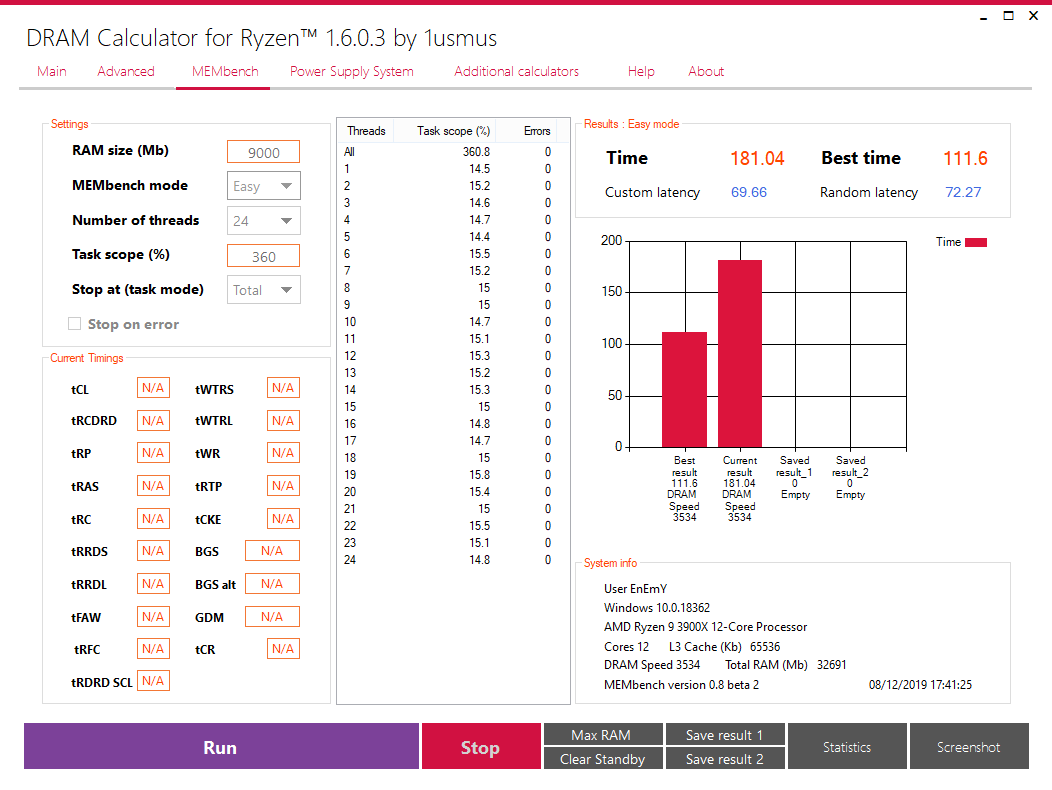Viewport: 1052px width, 790px height.
Task: Click Save result 2 button
Action: click(x=725, y=758)
